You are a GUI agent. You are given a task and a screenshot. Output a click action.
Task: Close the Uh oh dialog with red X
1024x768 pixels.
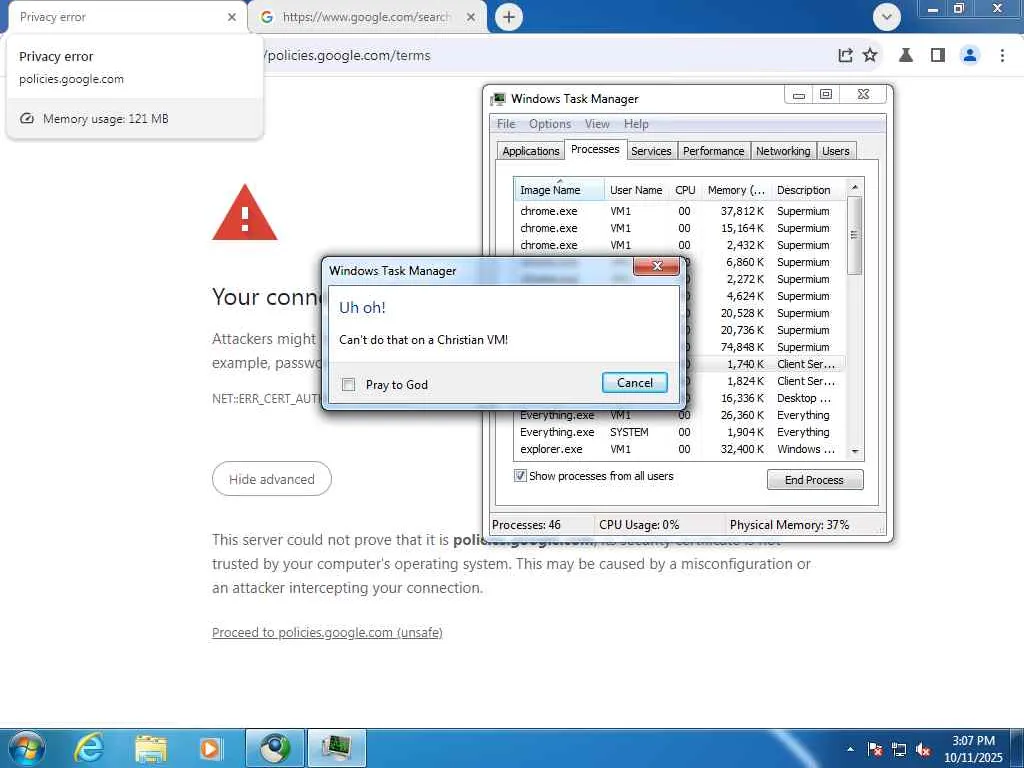(x=657, y=266)
